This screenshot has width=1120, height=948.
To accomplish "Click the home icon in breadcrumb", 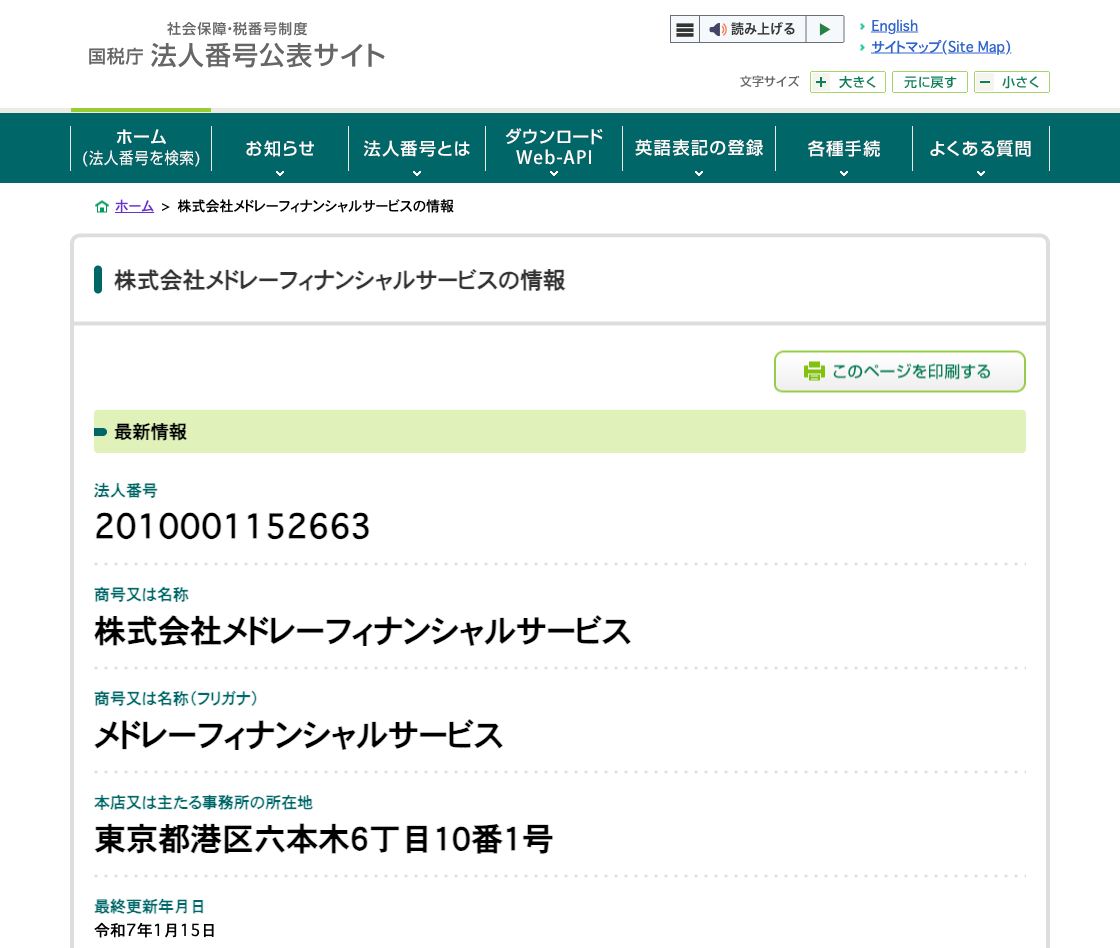I will coord(102,206).
